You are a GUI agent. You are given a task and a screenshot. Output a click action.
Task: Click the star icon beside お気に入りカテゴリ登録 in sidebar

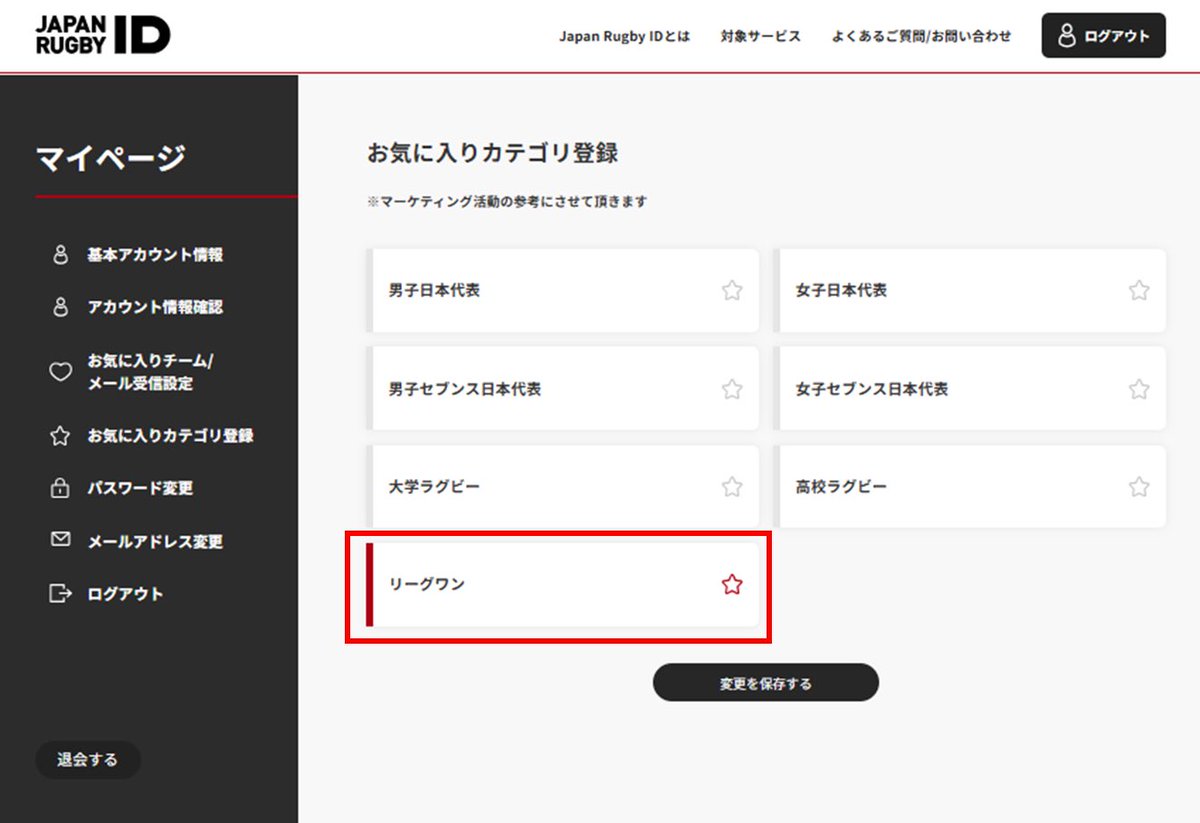60,436
